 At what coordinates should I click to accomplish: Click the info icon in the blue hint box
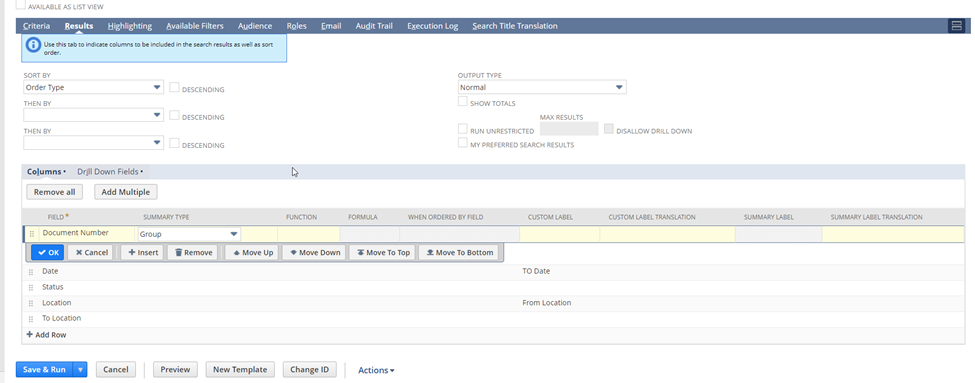pos(33,45)
